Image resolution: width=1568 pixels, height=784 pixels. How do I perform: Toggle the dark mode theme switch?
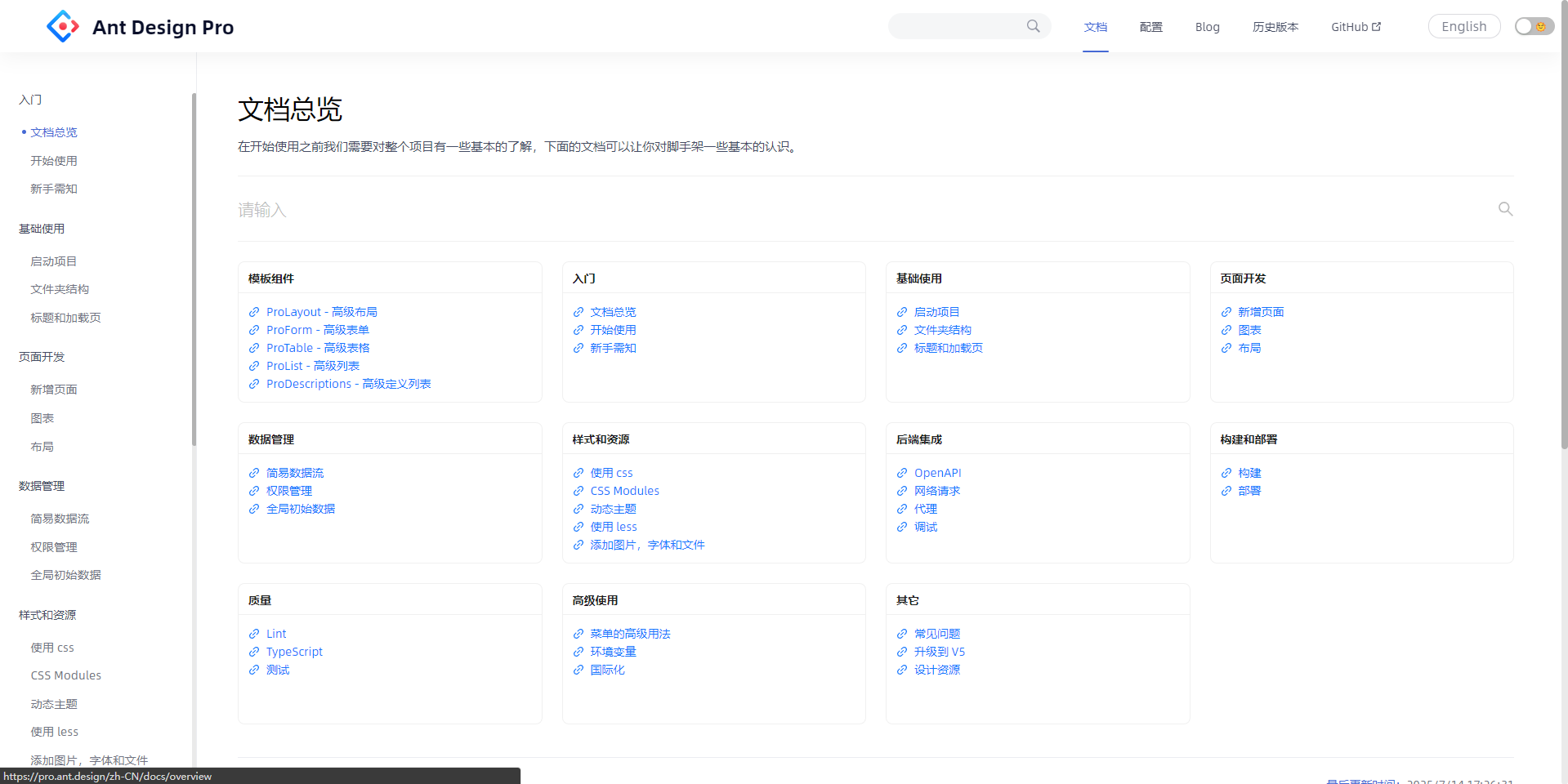(1534, 26)
